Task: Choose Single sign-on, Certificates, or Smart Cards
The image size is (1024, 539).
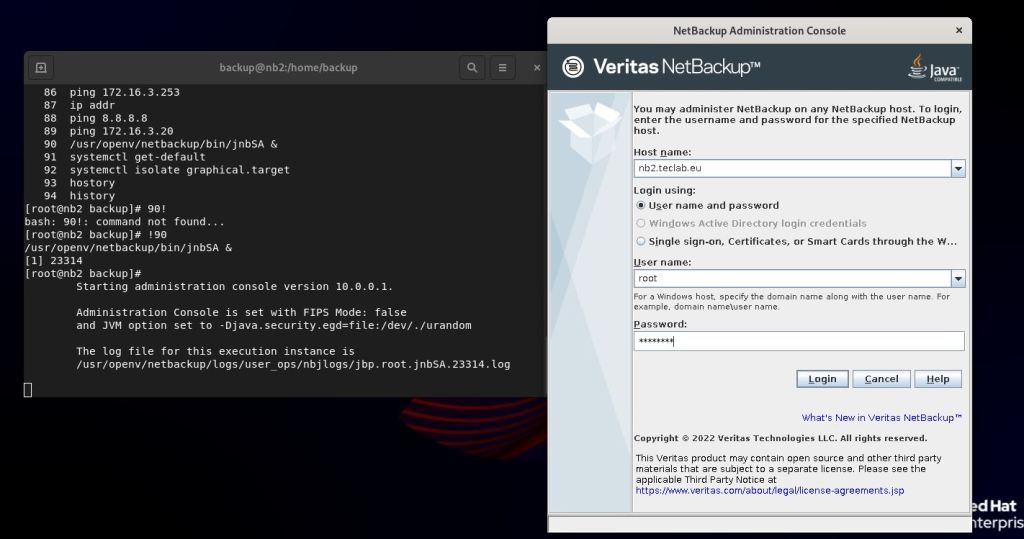Action: (641, 241)
